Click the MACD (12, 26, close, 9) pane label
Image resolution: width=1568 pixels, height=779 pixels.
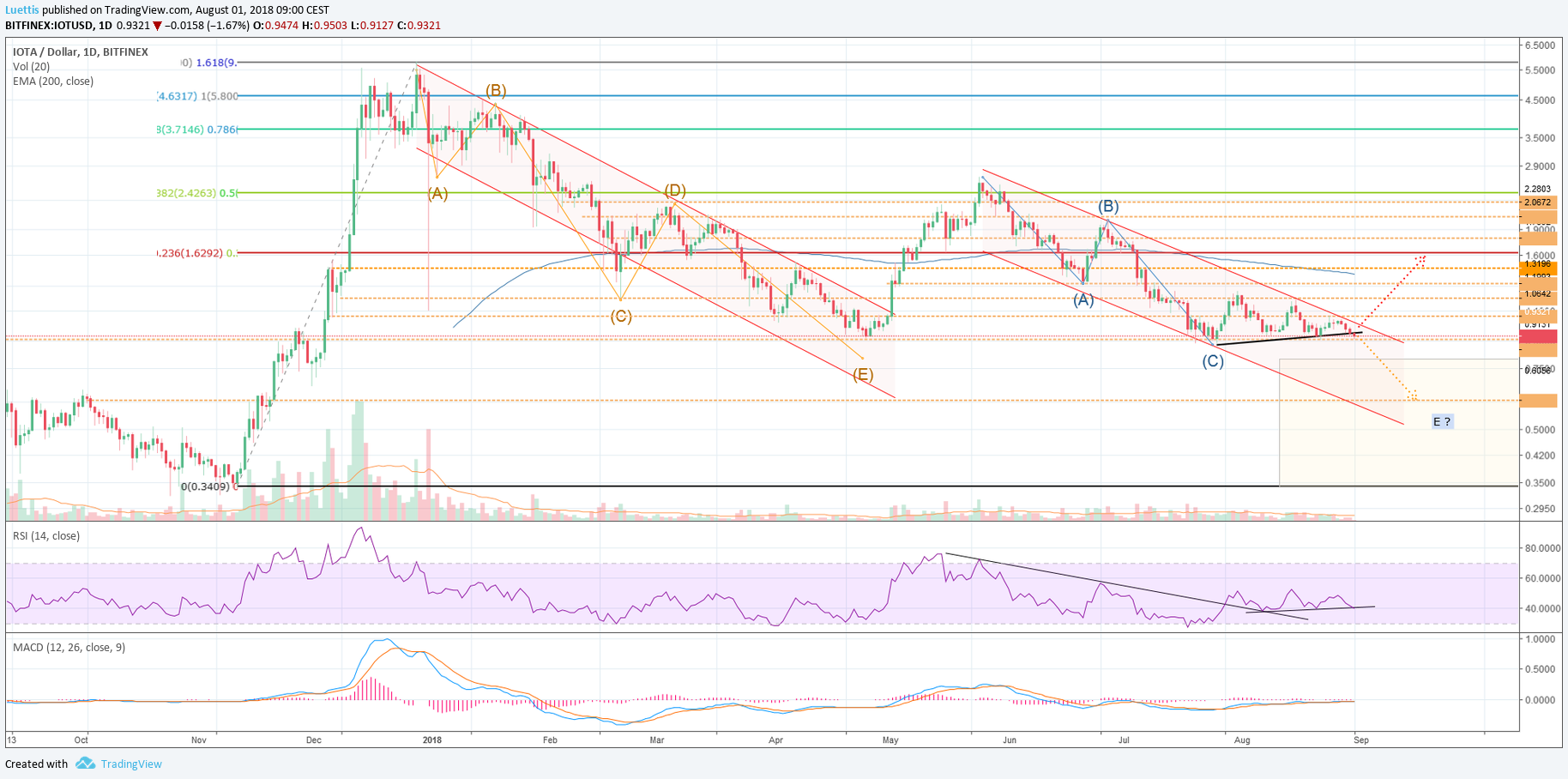pos(69,647)
